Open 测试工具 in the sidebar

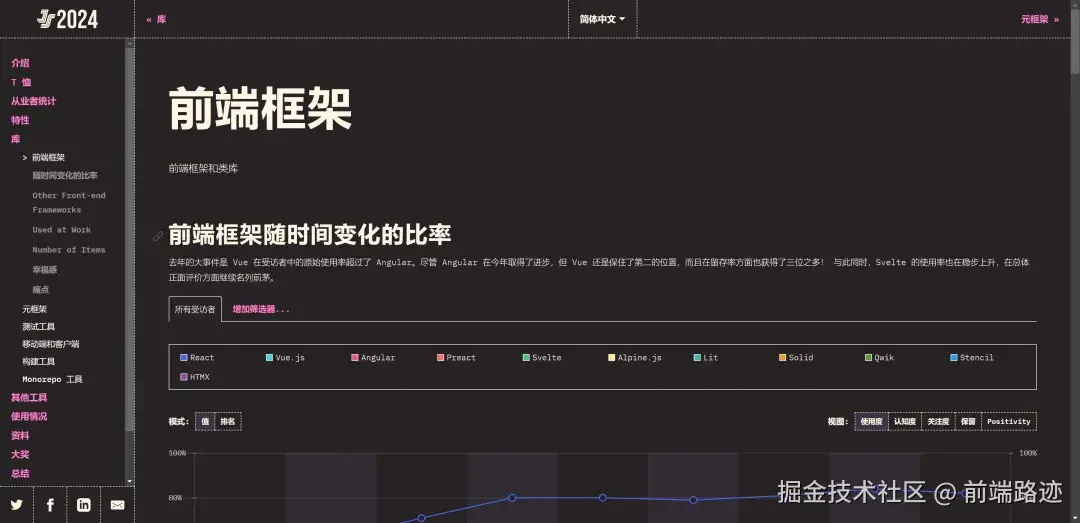tap(39, 327)
